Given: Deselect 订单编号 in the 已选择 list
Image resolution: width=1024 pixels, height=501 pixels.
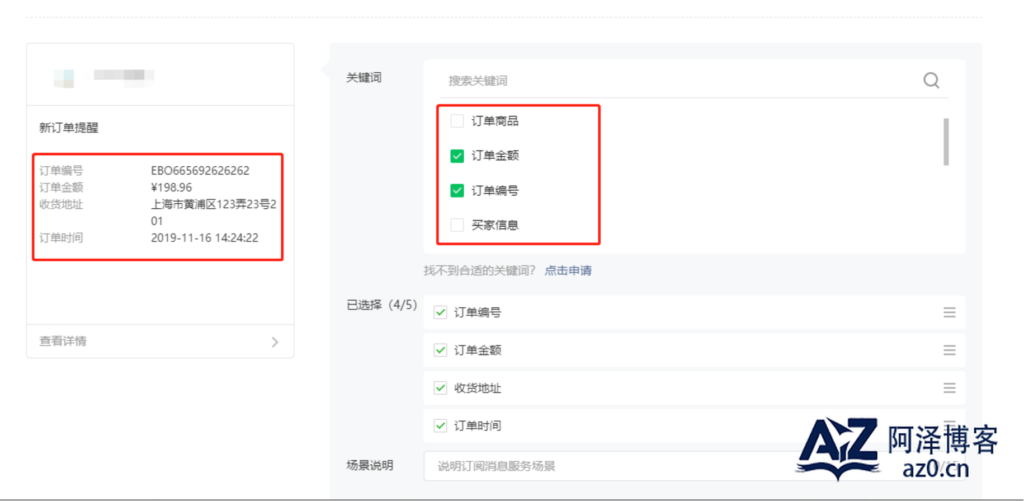Looking at the screenshot, I should 440,312.
